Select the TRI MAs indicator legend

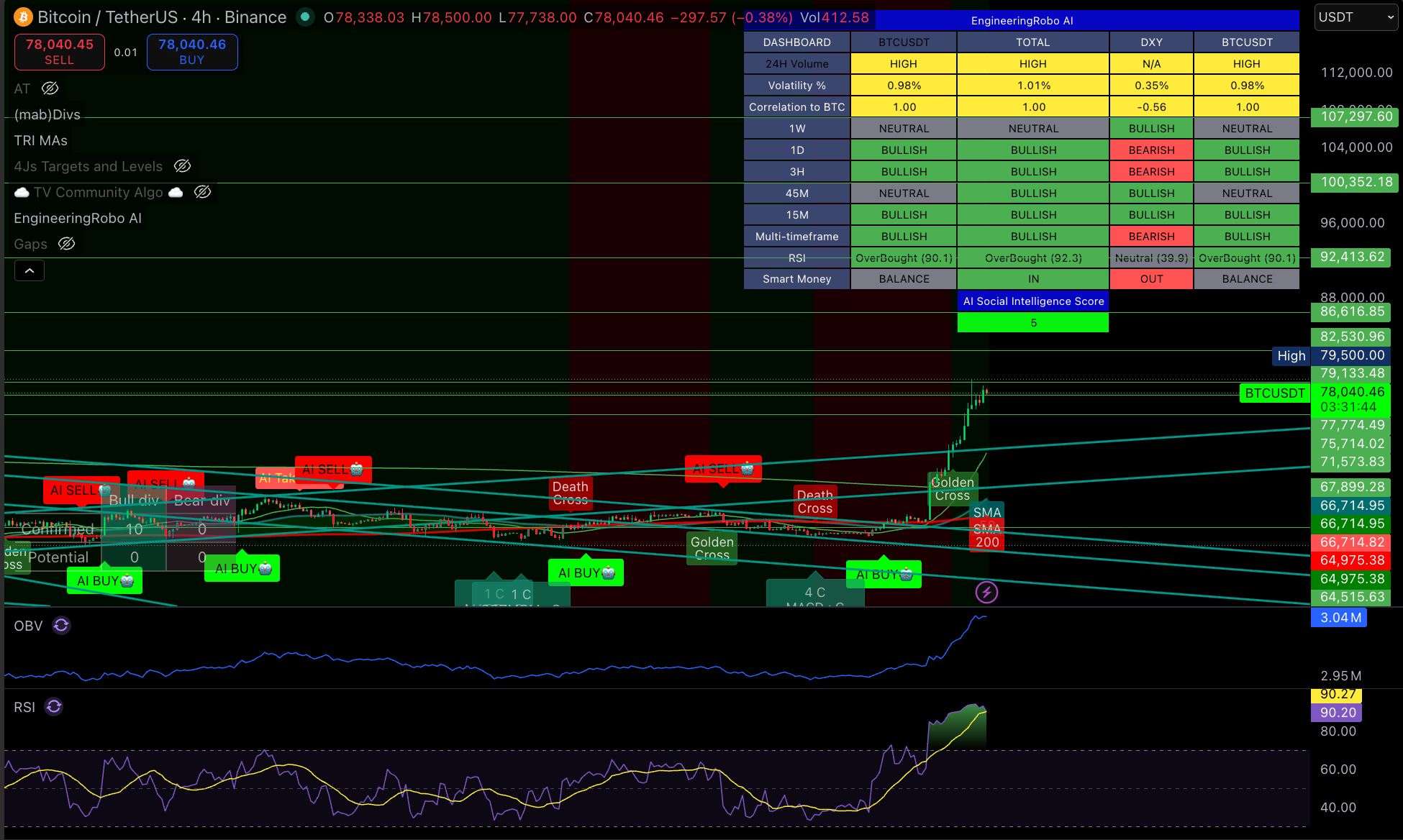[41, 140]
